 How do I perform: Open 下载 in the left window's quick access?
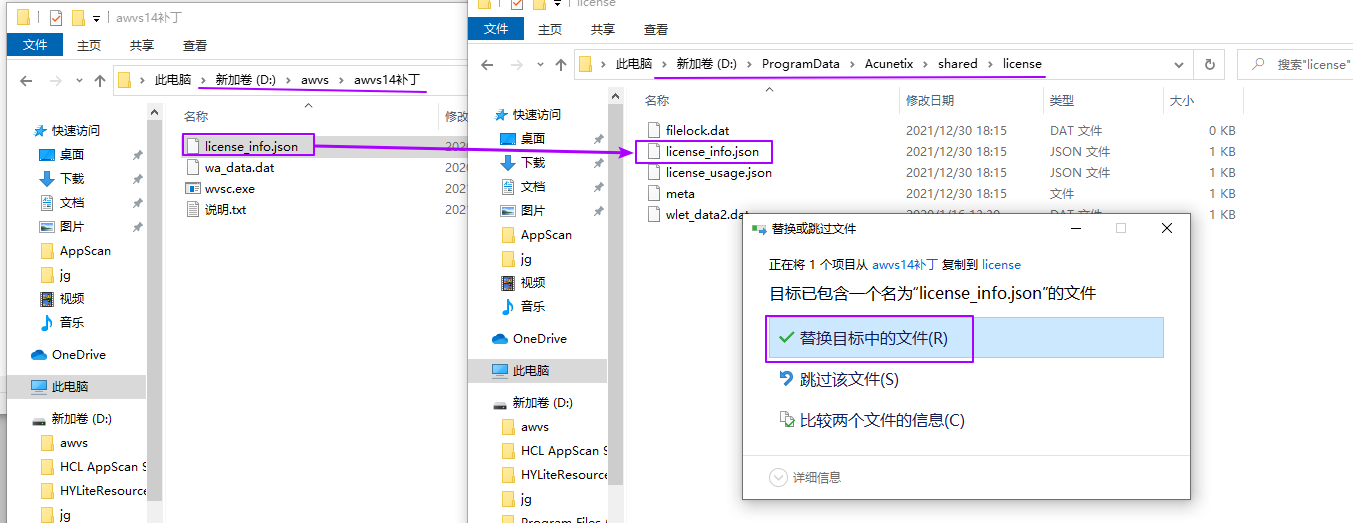72,179
